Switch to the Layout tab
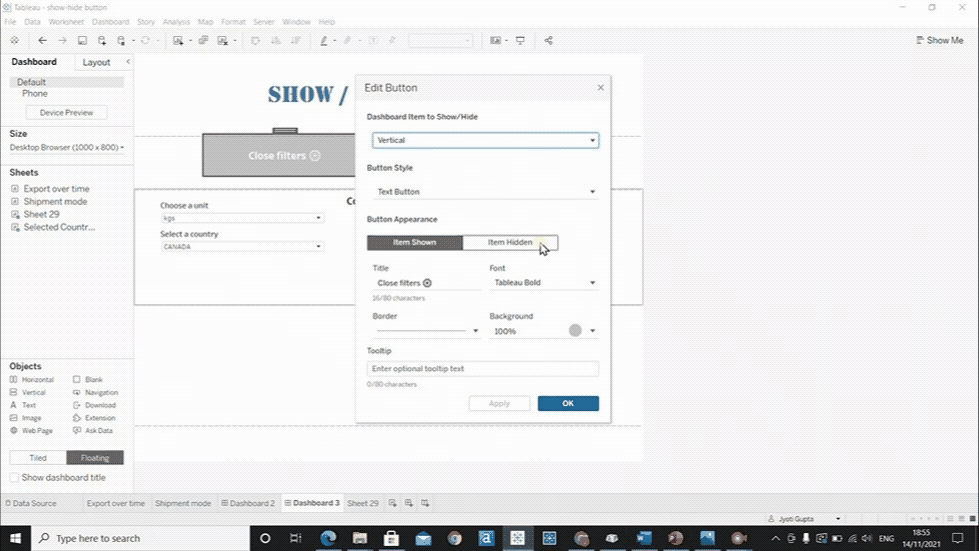Viewport: 979px width, 551px height. tap(96, 62)
